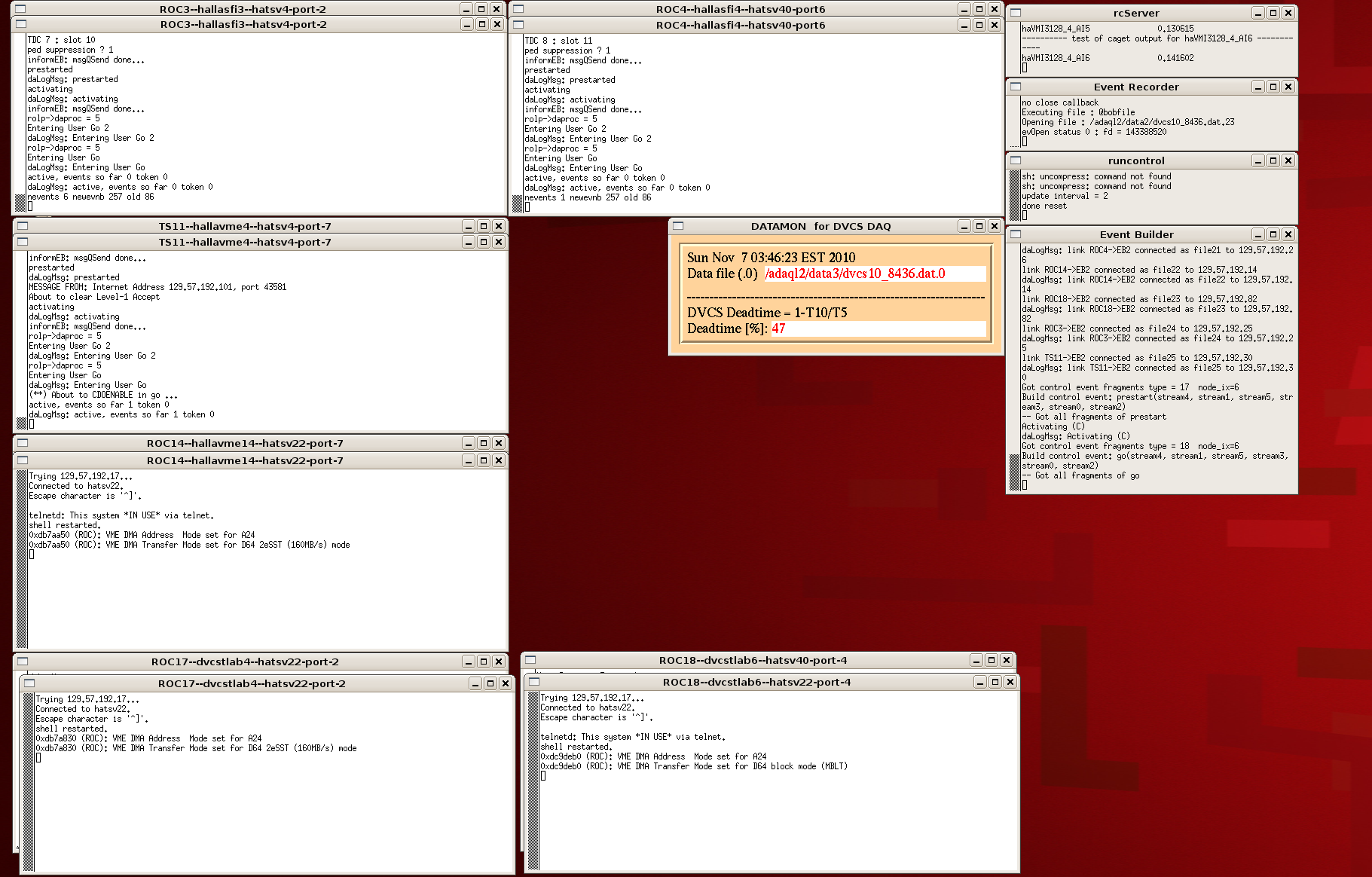This screenshot has width=1372, height=877.
Task: Minimize the Event Builder window
Action: pyautogui.click(x=1258, y=234)
